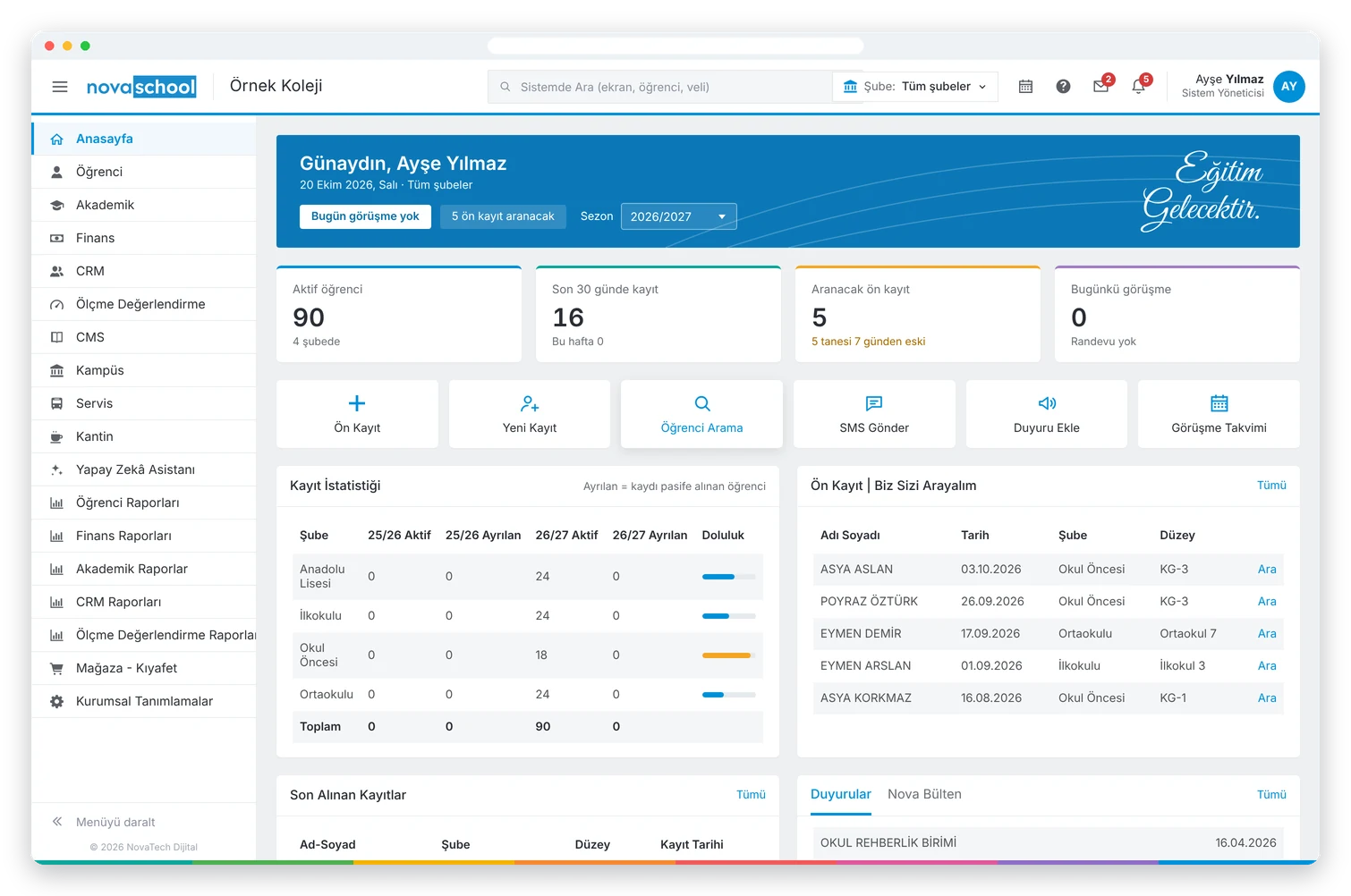Click the Ön Kayıt plus icon
The image size is (1351, 896).
[x=357, y=403]
